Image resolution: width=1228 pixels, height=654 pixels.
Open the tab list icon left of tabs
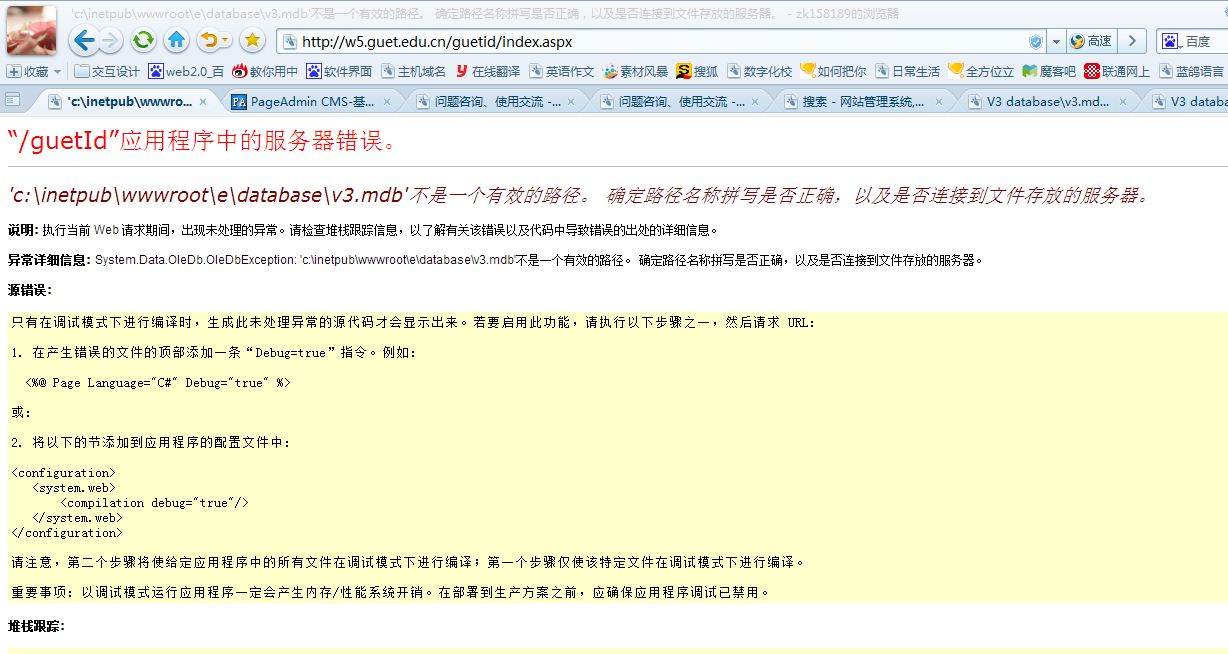[x=13, y=100]
